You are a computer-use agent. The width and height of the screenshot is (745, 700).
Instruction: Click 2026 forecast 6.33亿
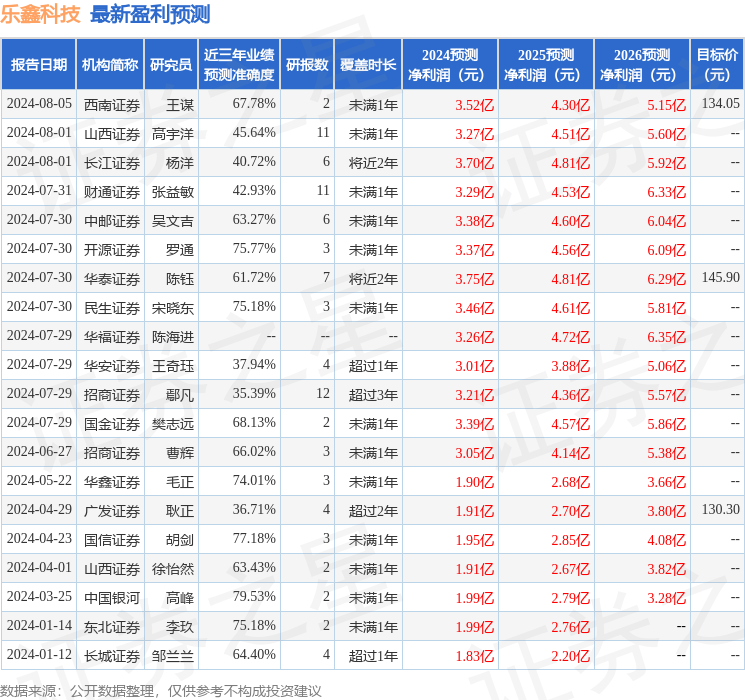pyautogui.click(x=667, y=192)
